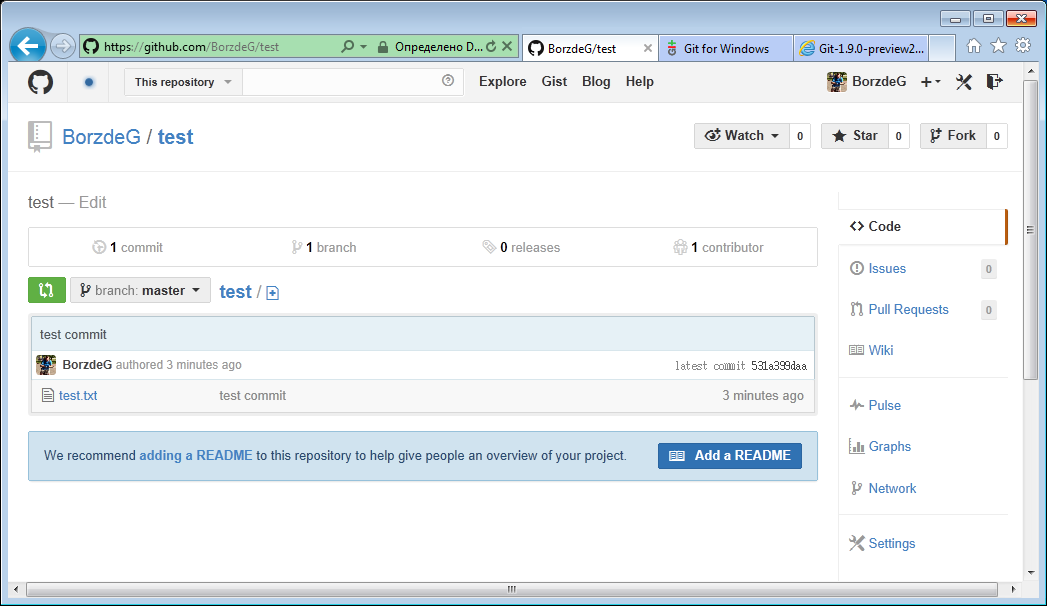This screenshot has width=1047, height=606.
Task: Open the Issues sidebar link
Action: coord(887,268)
